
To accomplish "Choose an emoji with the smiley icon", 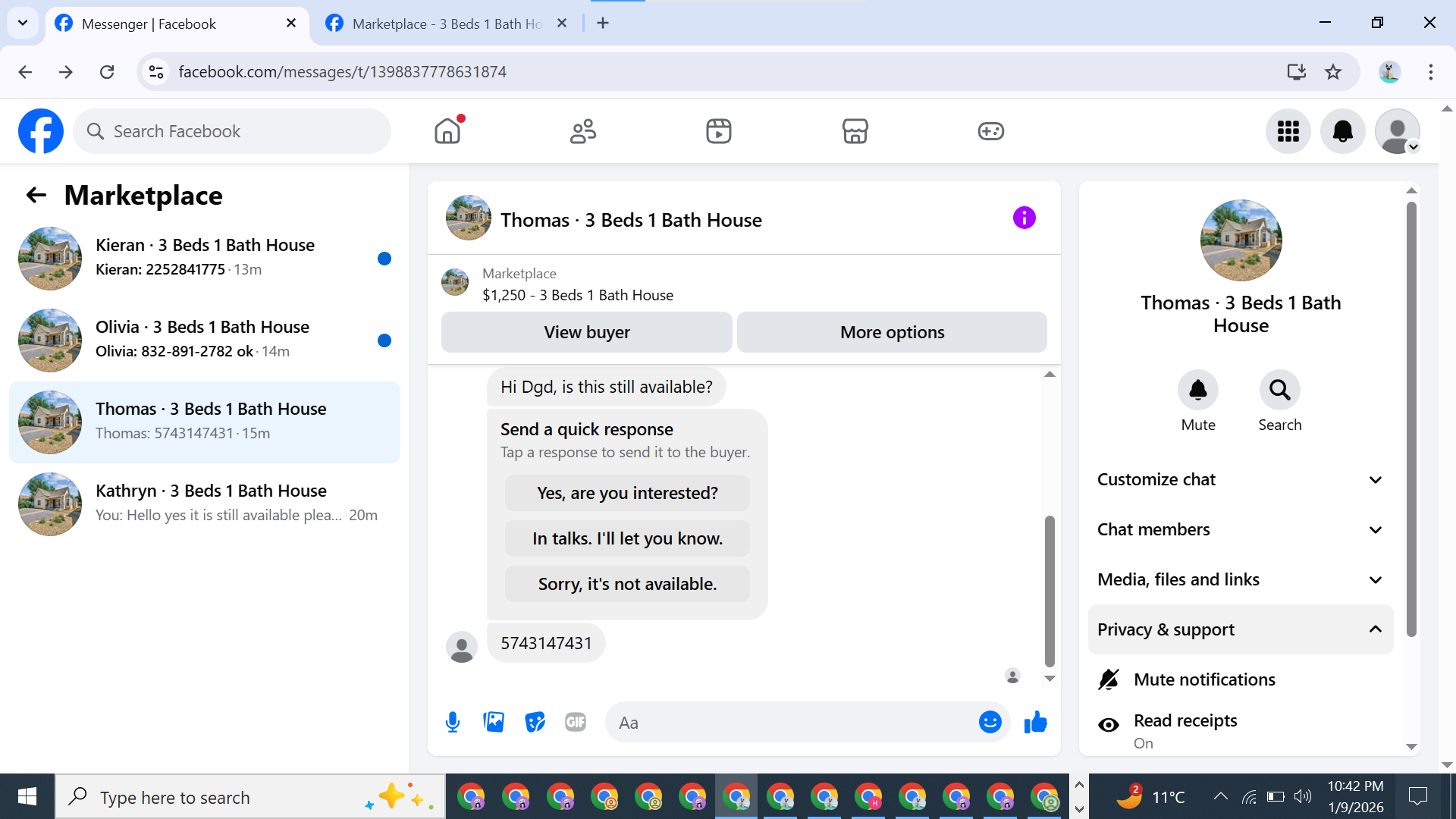I will tap(990, 722).
